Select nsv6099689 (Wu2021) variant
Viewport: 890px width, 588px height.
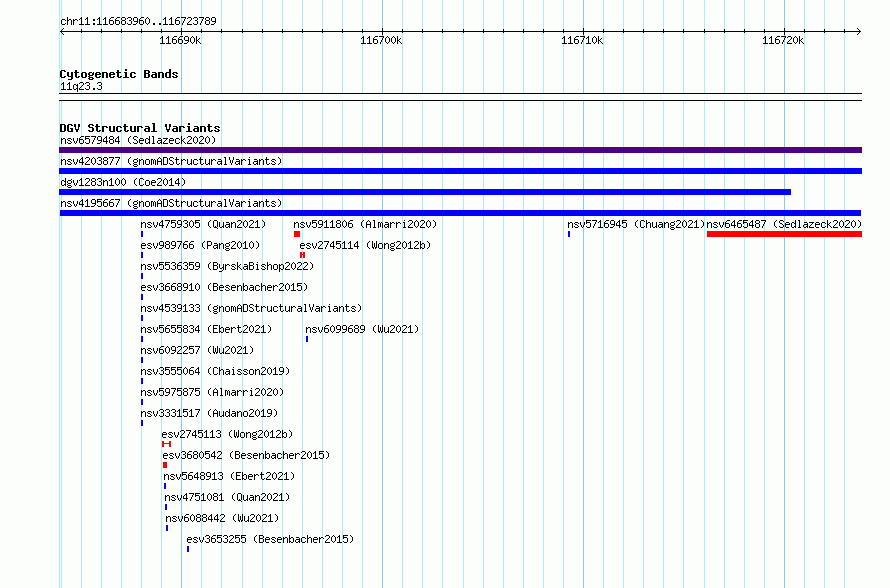[x=362, y=329]
